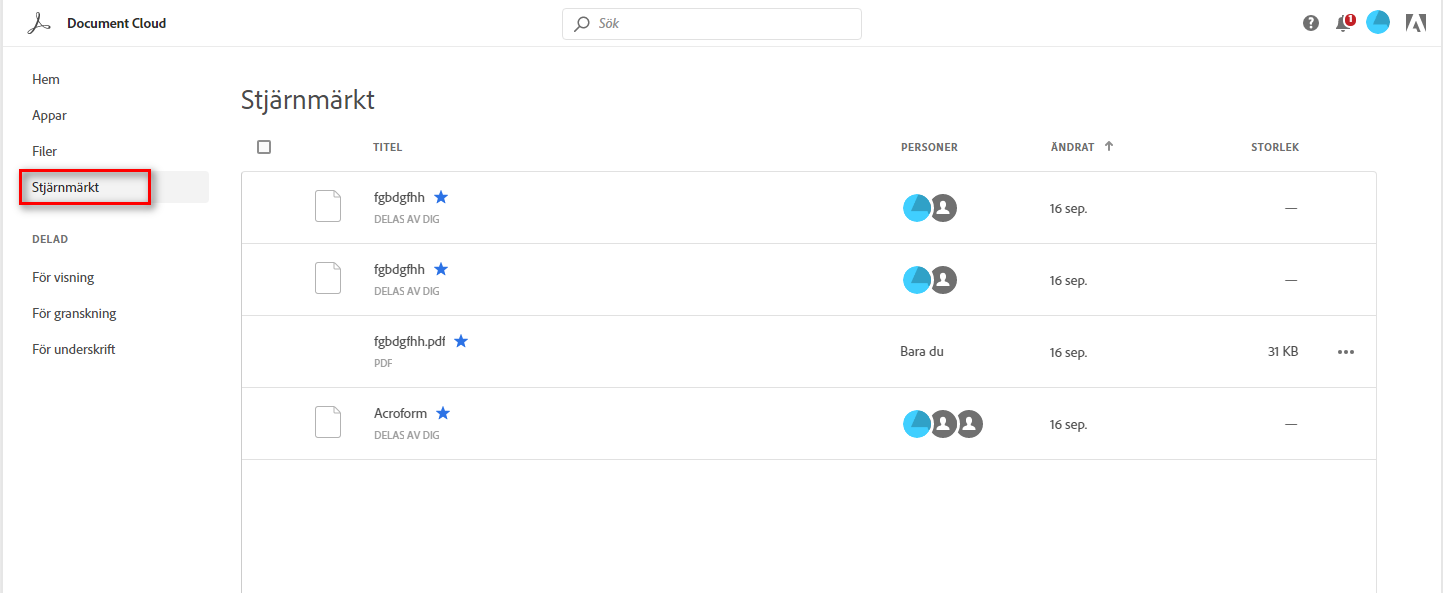Sort by the Titel column header
Viewport: 1443px width, 593px height.
pyautogui.click(x=387, y=147)
